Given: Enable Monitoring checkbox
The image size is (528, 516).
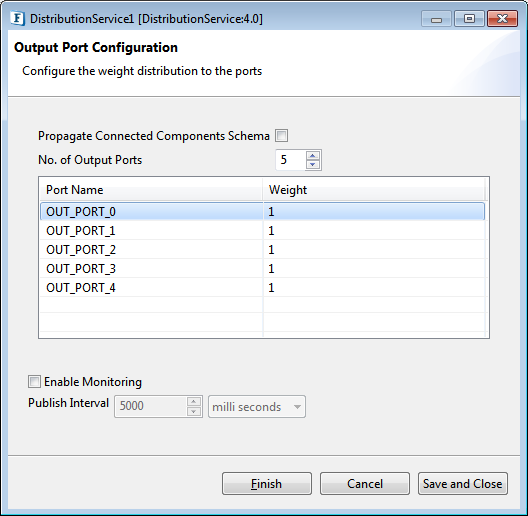Looking at the screenshot, I should [x=34, y=382].
